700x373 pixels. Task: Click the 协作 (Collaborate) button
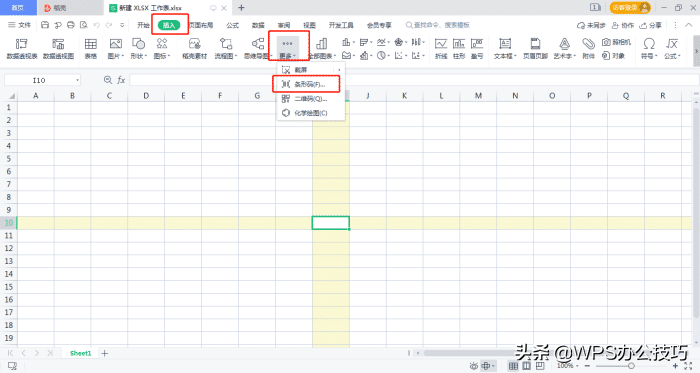click(x=622, y=25)
